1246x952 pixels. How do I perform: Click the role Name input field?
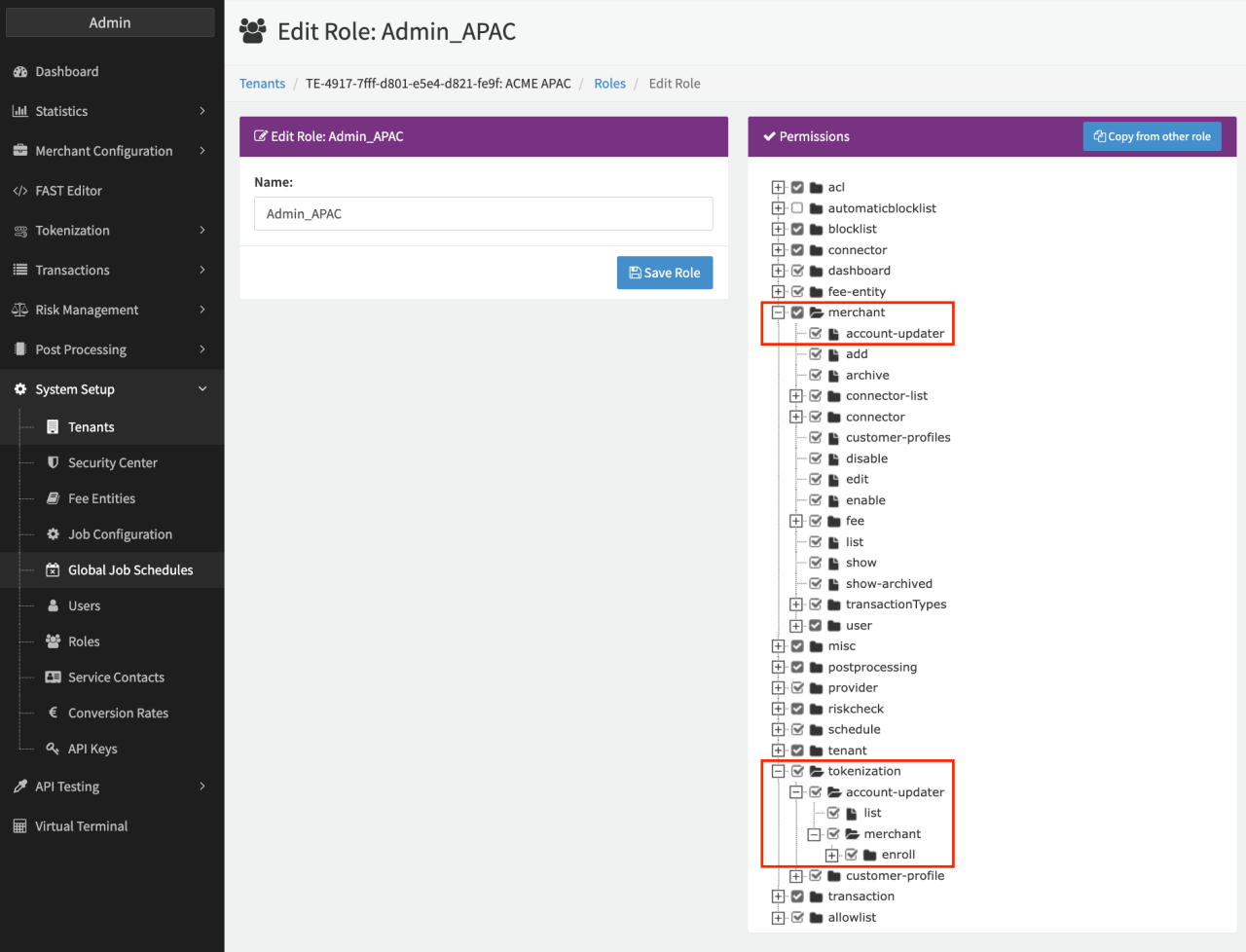pos(484,214)
